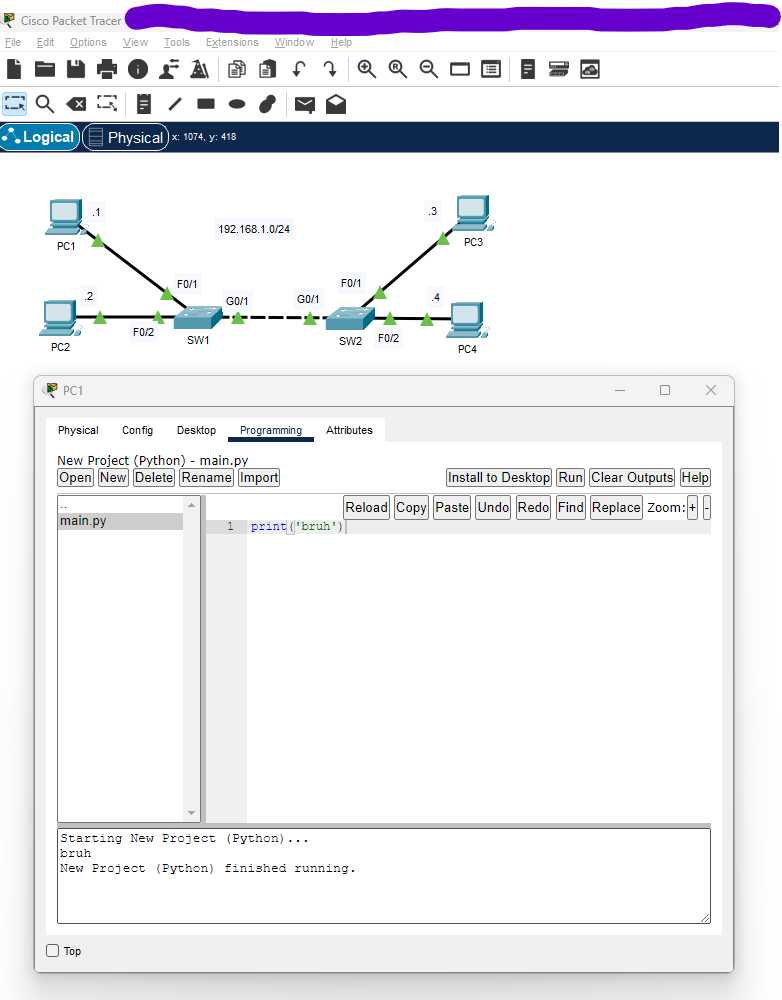This screenshot has height=1000, width=782.
Task: Click the Undo arrow icon in main toolbar
Action: pyautogui.click(x=299, y=69)
